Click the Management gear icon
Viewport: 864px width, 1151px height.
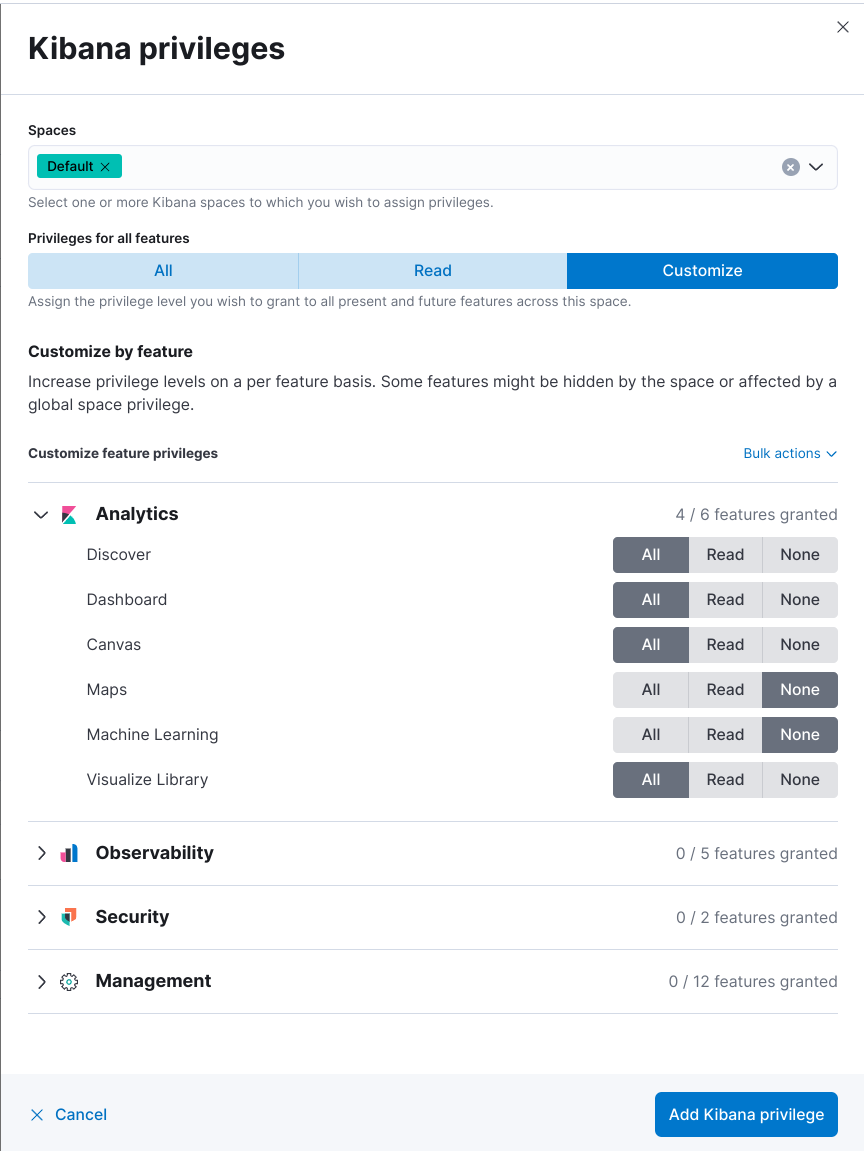pyautogui.click(x=68, y=981)
